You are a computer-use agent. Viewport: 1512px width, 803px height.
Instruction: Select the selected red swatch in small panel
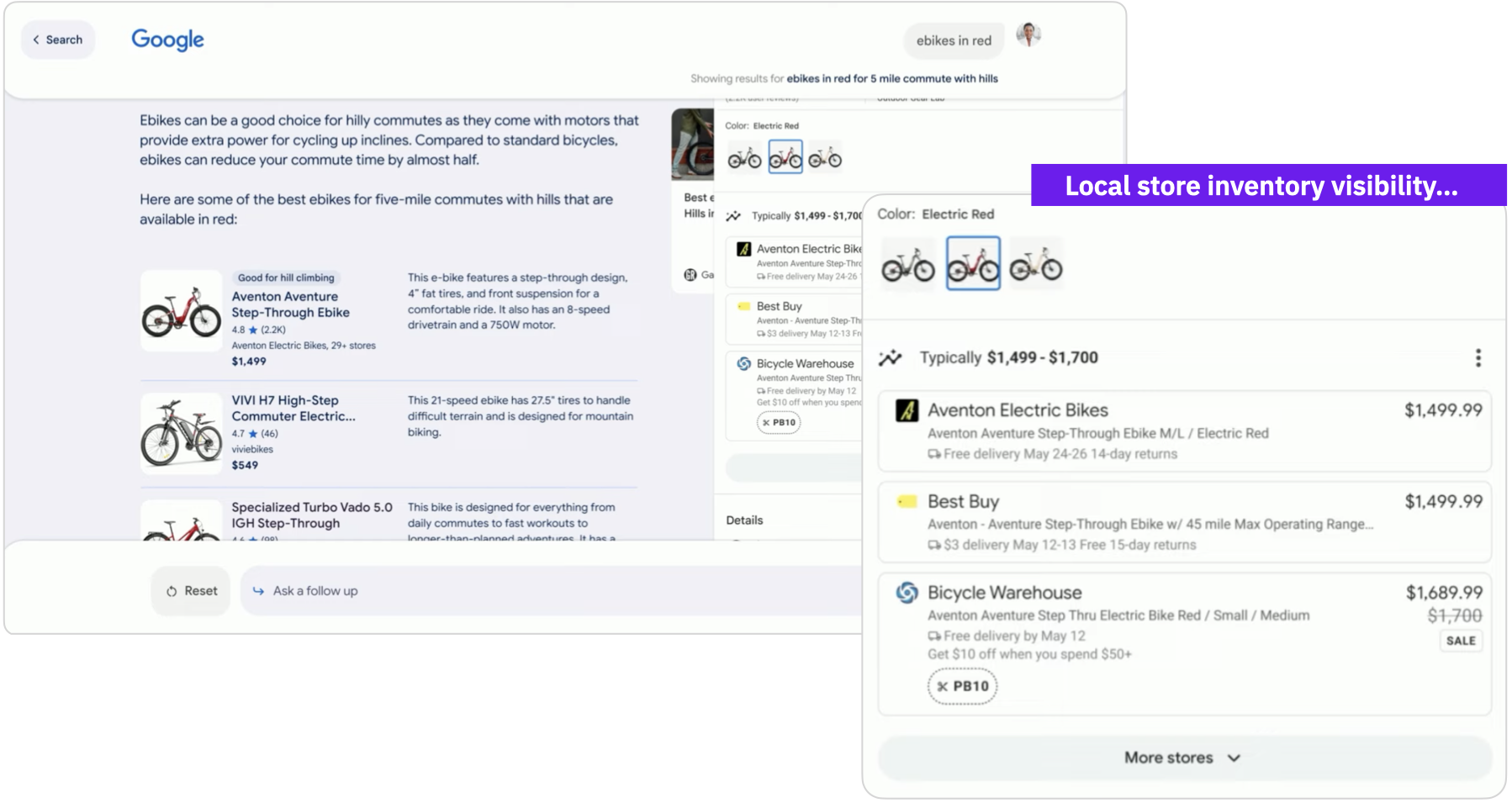(x=785, y=157)
